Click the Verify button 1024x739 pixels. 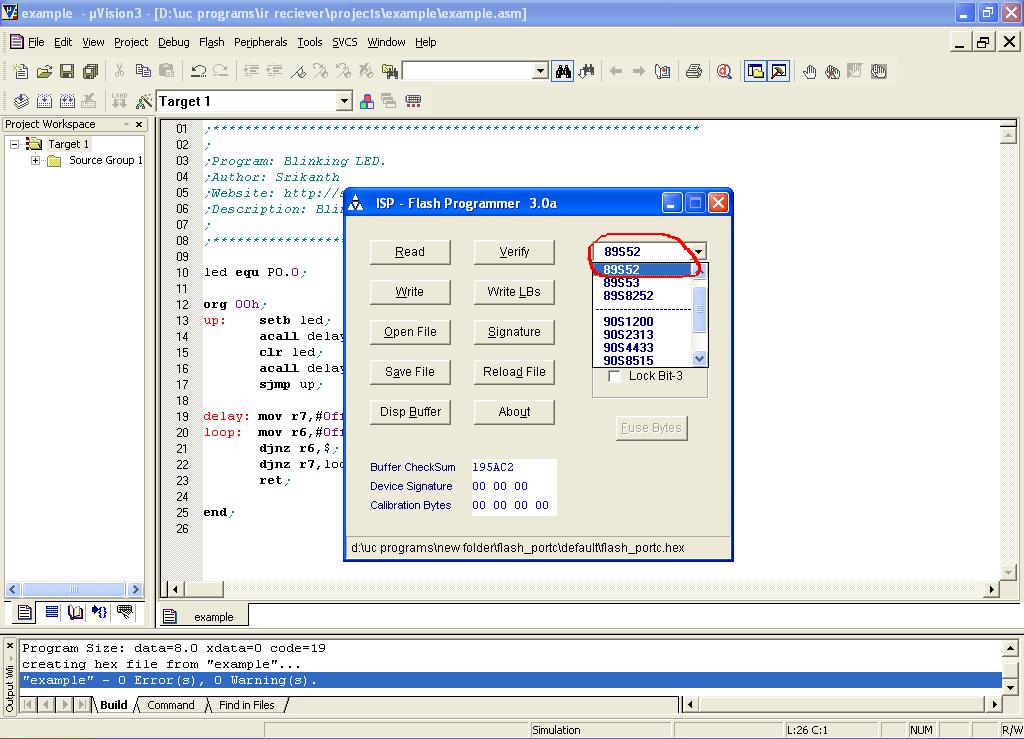click(514, 252)
